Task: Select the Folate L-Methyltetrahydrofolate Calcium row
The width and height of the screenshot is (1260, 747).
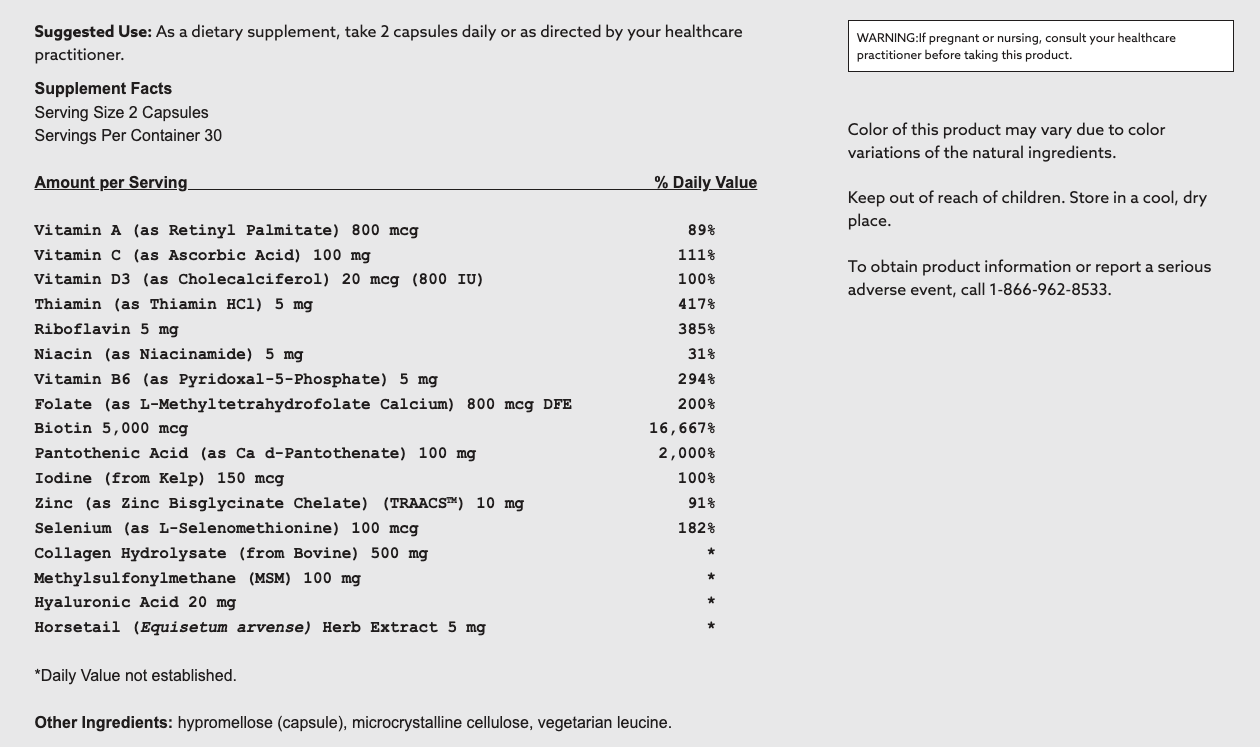Action: (x=303, y=405)
